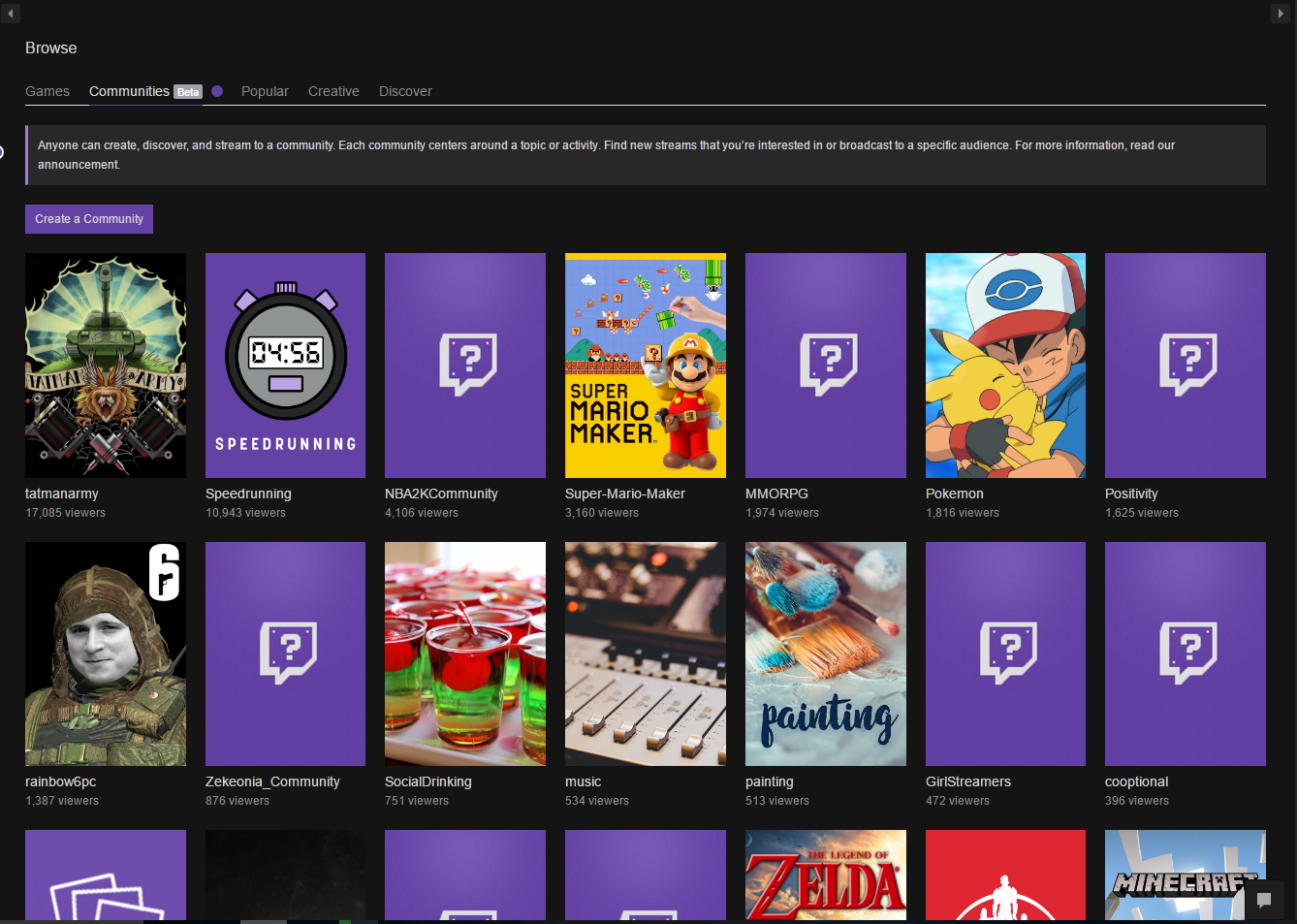Open the Super Mario Maker cover image
Viewport: 1297px width, 924px height.
[646, 366]
